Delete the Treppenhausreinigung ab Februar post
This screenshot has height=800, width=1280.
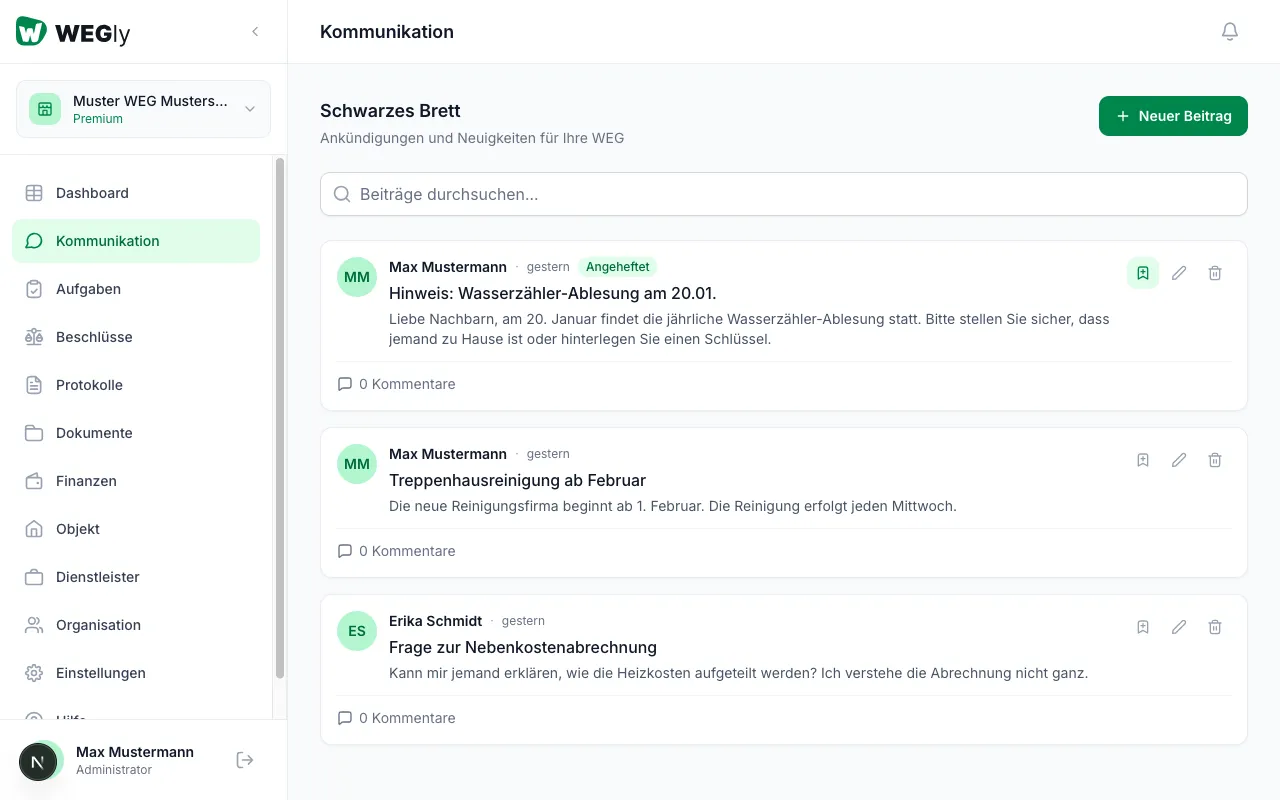tap(1215, 460)
